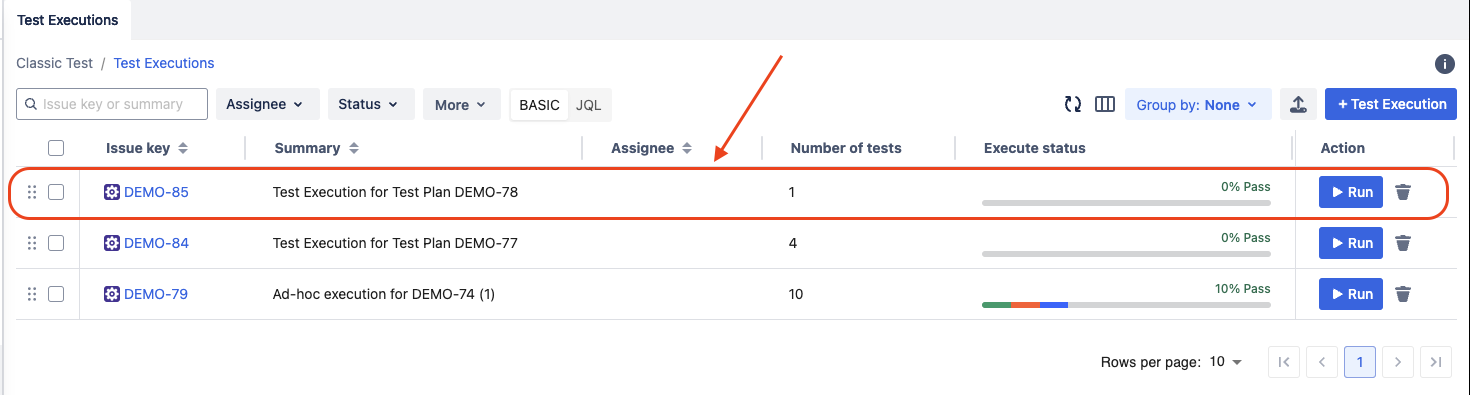Tick the checkbox for DEMO-85
This screenshot has height=395, width=1470.
[x=56, y=192]
